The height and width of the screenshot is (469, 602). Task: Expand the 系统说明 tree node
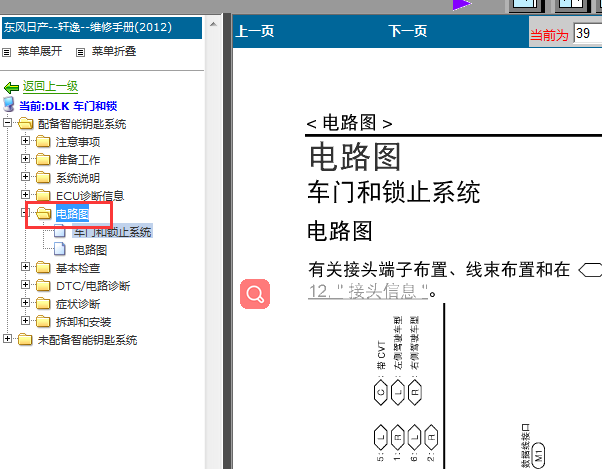(25, 177)
